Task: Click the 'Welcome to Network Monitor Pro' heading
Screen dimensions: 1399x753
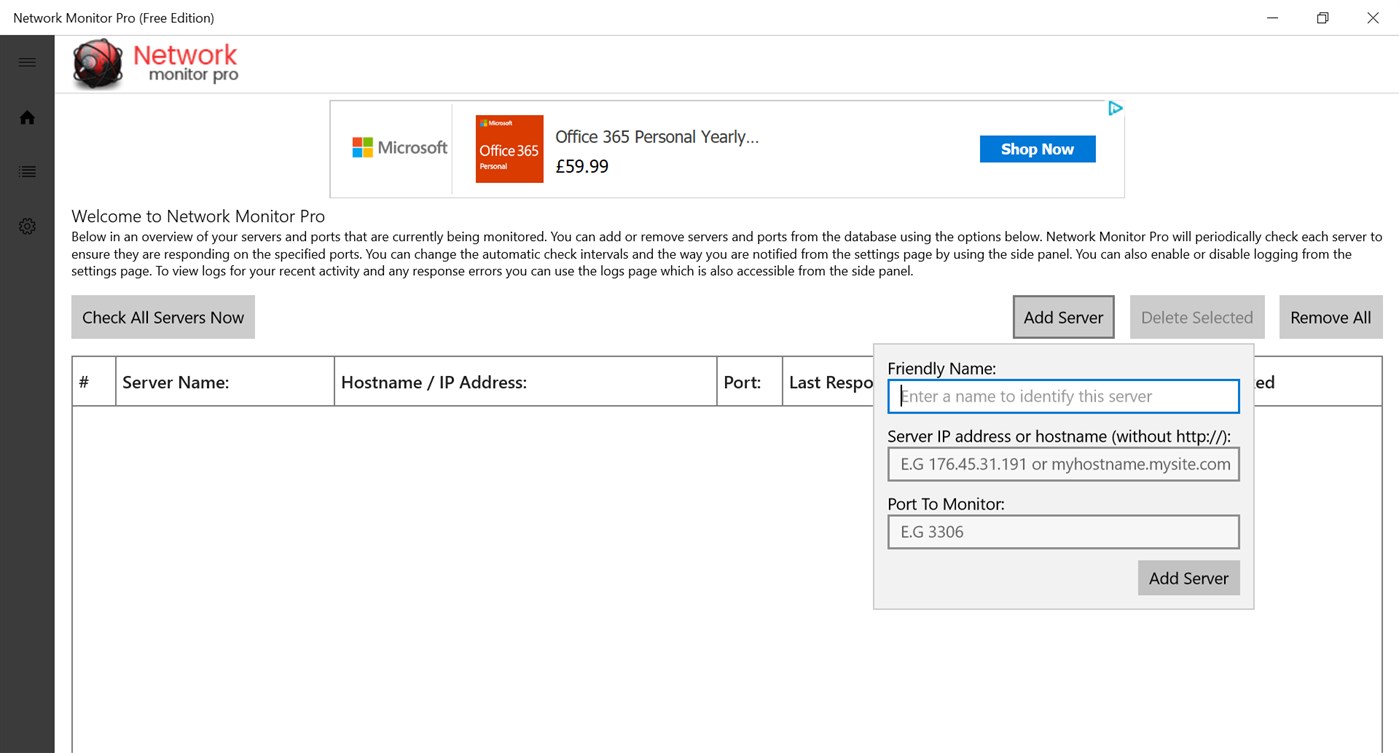Action: [198, 216]
